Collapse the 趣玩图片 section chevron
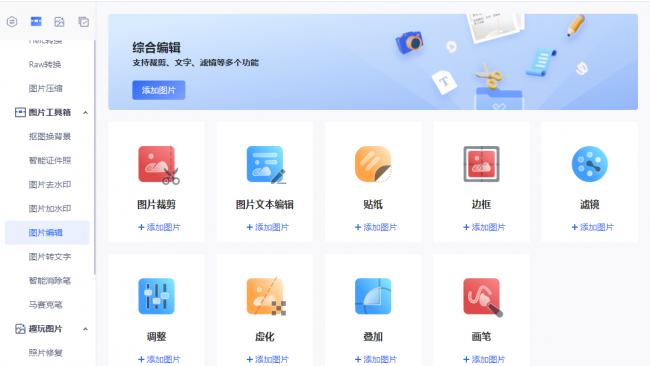Image resolution: width=650 pixels, height=366 pixels. tap(85, 329)
